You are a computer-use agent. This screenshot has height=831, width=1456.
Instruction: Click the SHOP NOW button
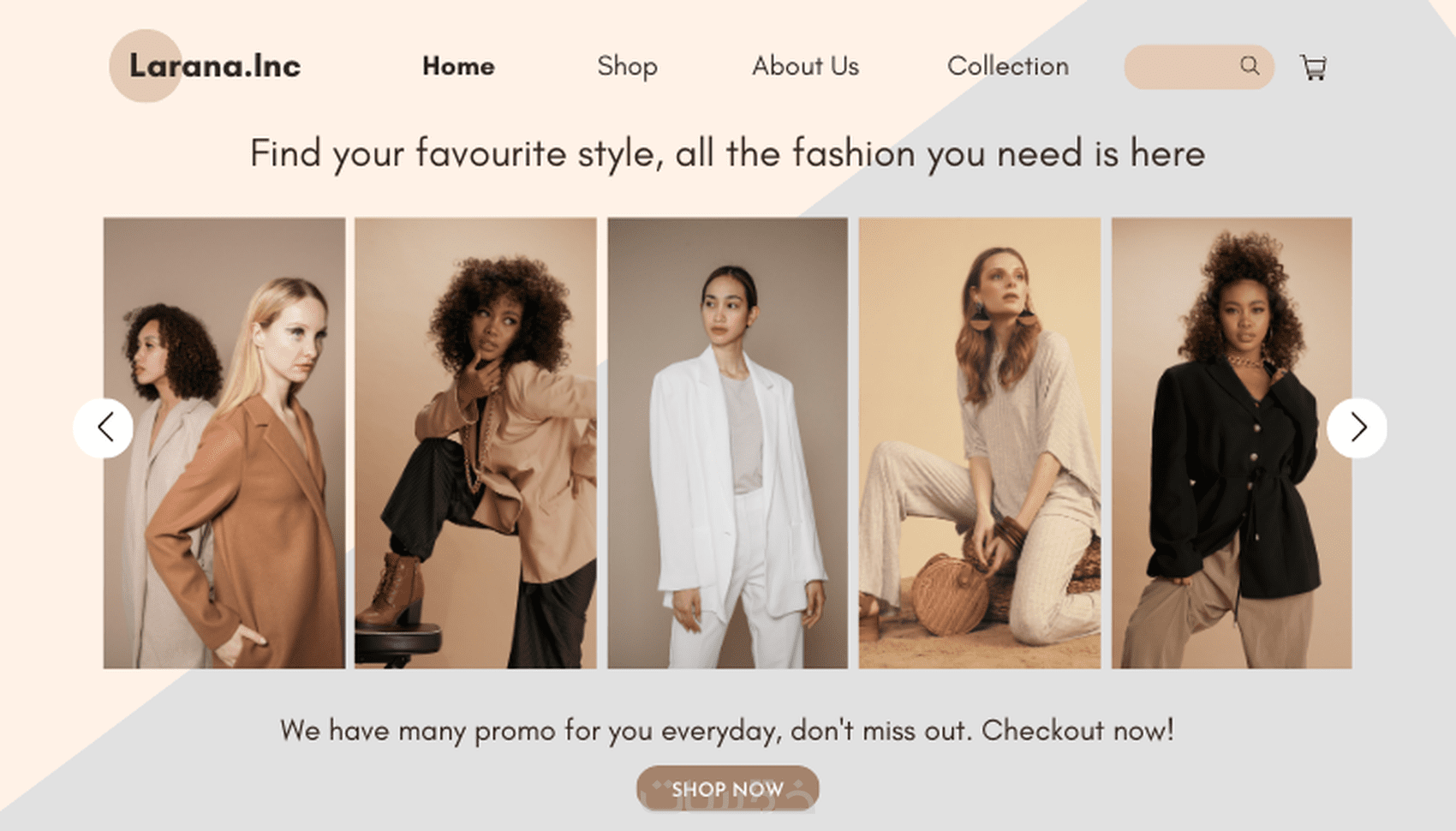[727, 788]
